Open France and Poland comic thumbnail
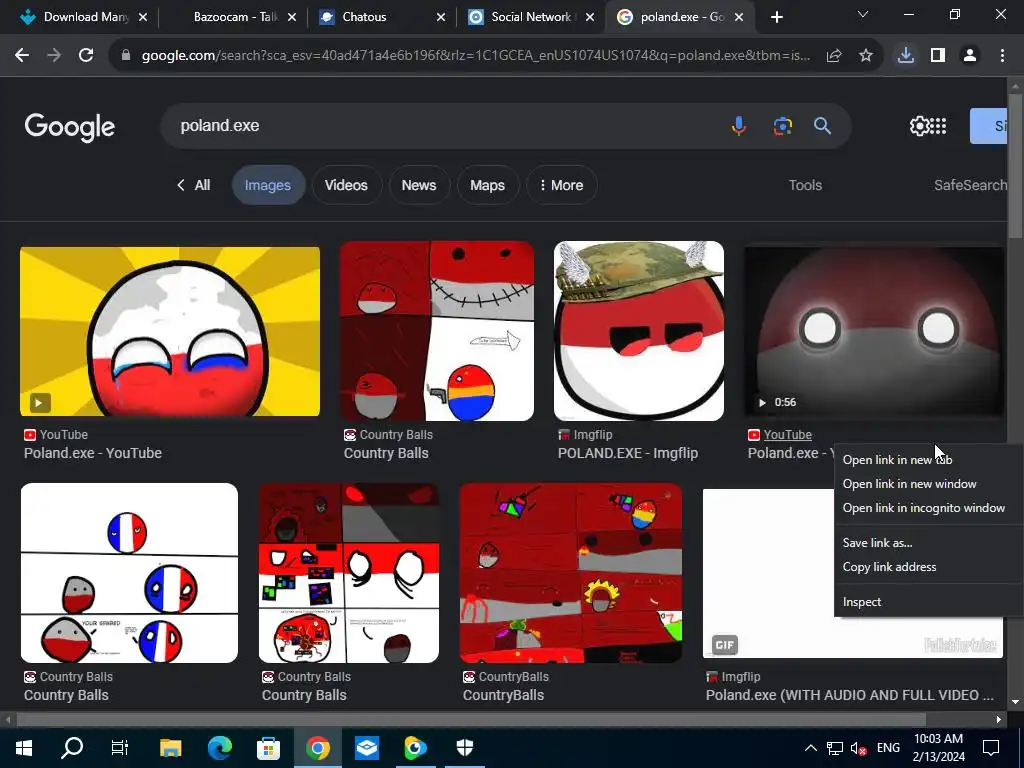The image size is (1024, 768). [129, 573]
